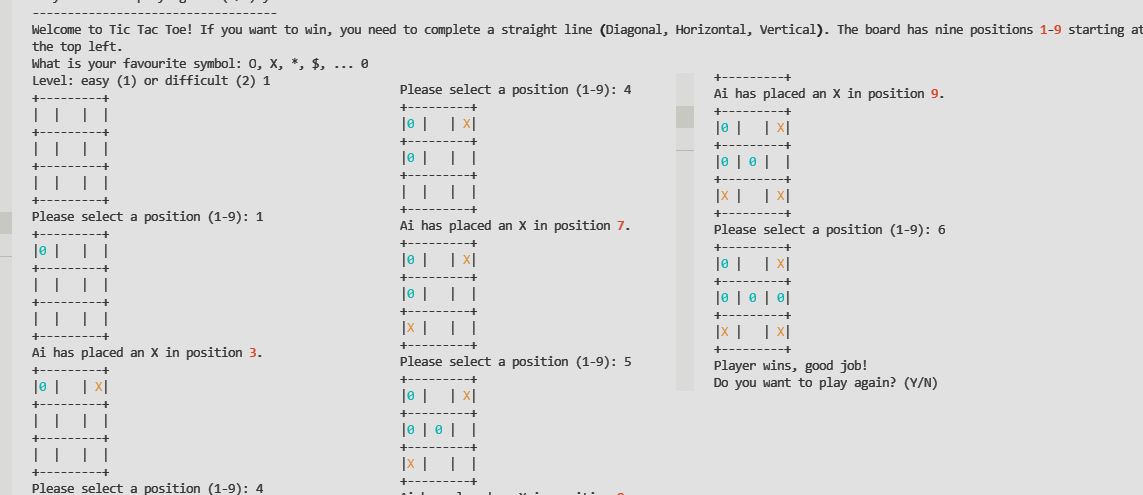Click the "Level: easy (1) or difficult (2)" line

tap(150, 80)
